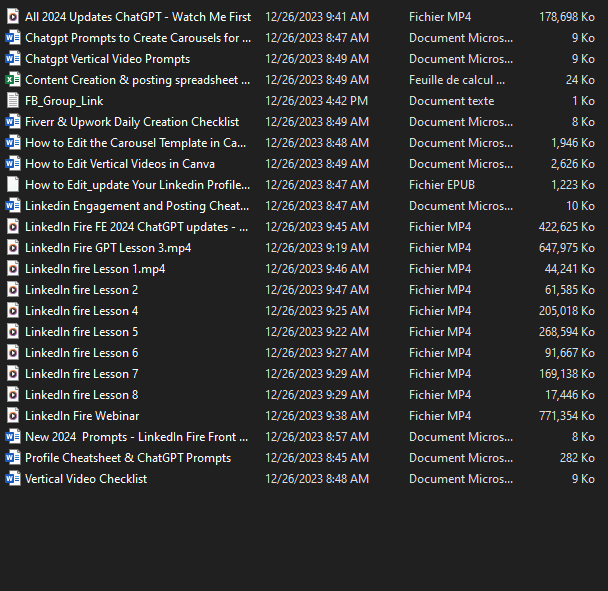608x591 pixels.
Task: Click the video icon for LinkedIn fire Lesson 4
Action: 13,311
